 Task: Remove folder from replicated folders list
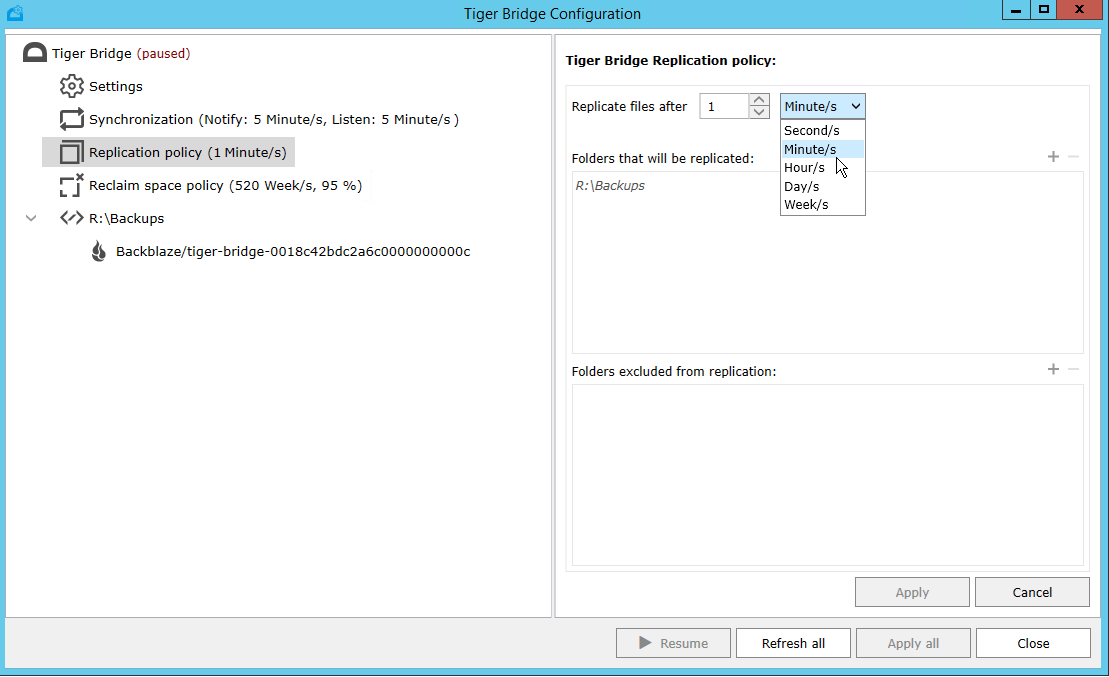point(1074,157)
